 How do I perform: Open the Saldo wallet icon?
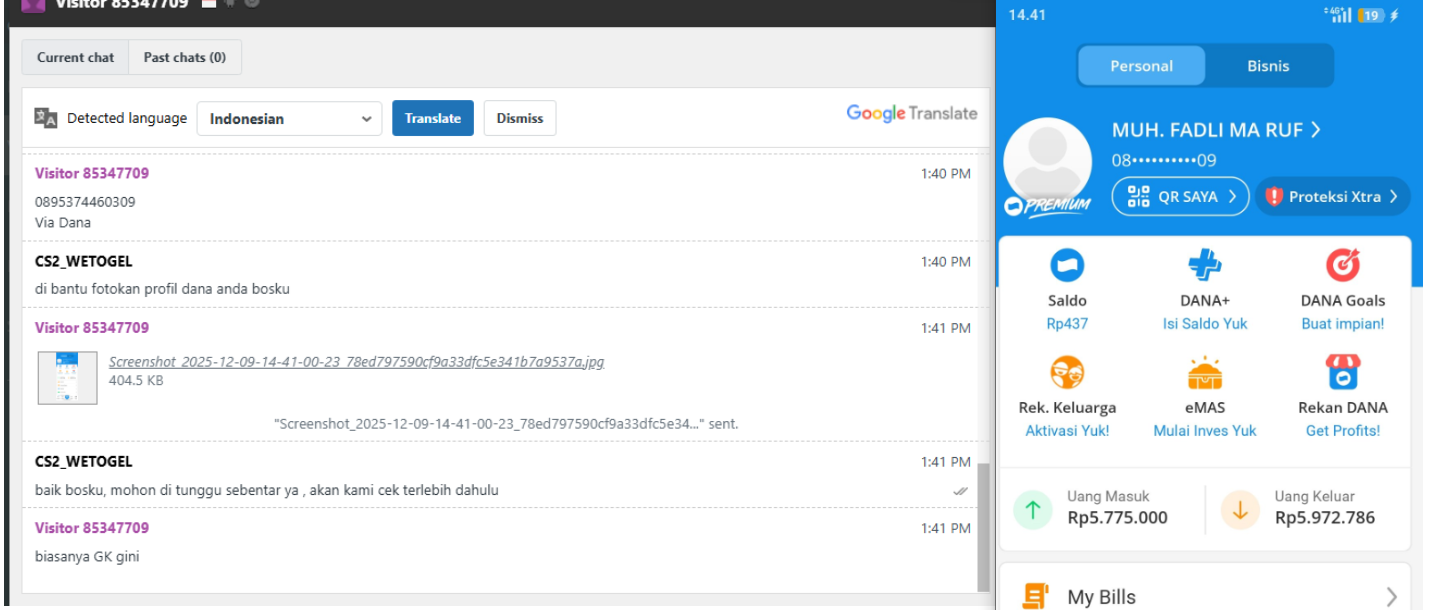pyautogui.click(x=1067, y=265)
